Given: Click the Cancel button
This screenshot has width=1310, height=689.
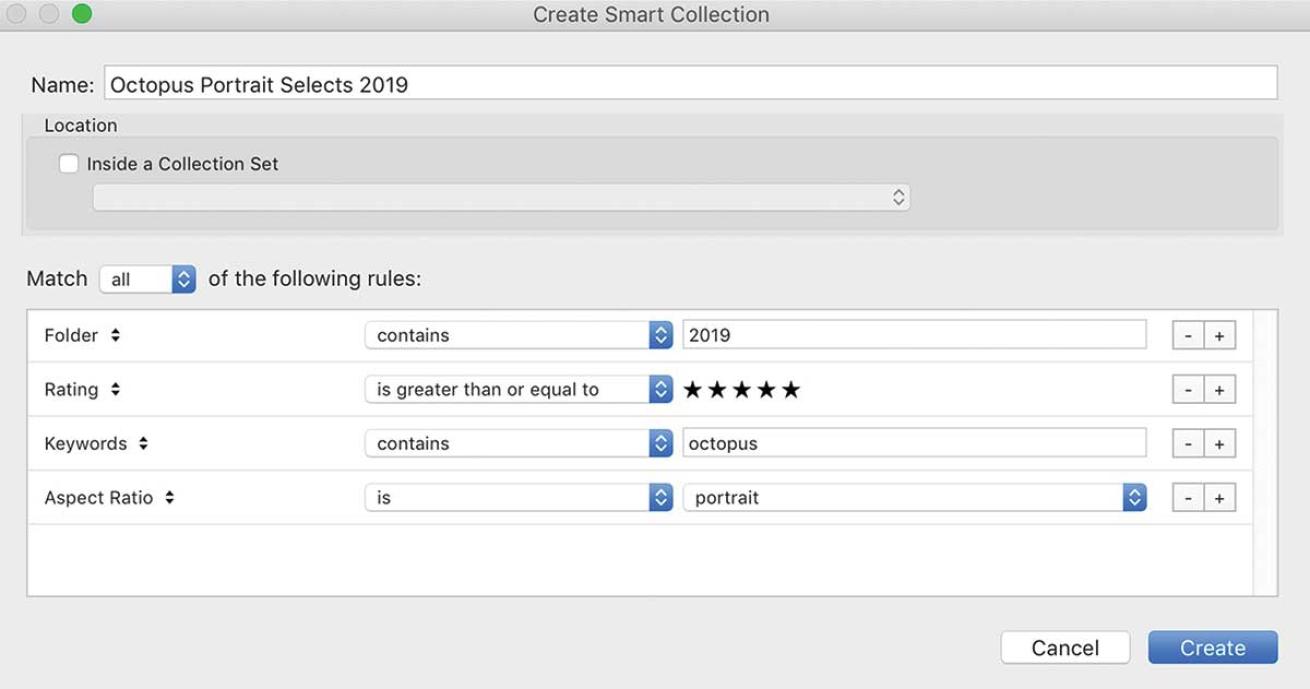Looking at the screenshot, I should [x=1065, y=648].
